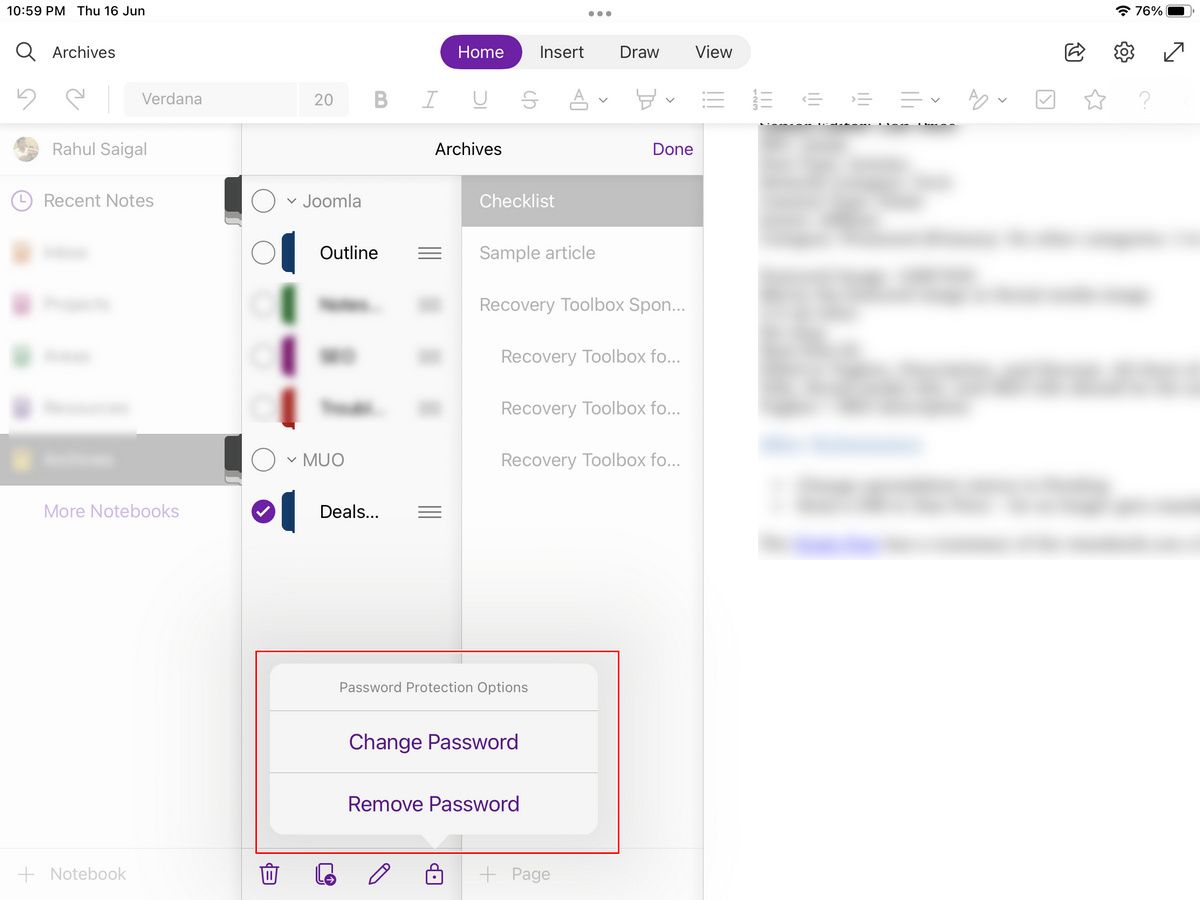Tap the reorder handle next to Outline

point(430,253)
